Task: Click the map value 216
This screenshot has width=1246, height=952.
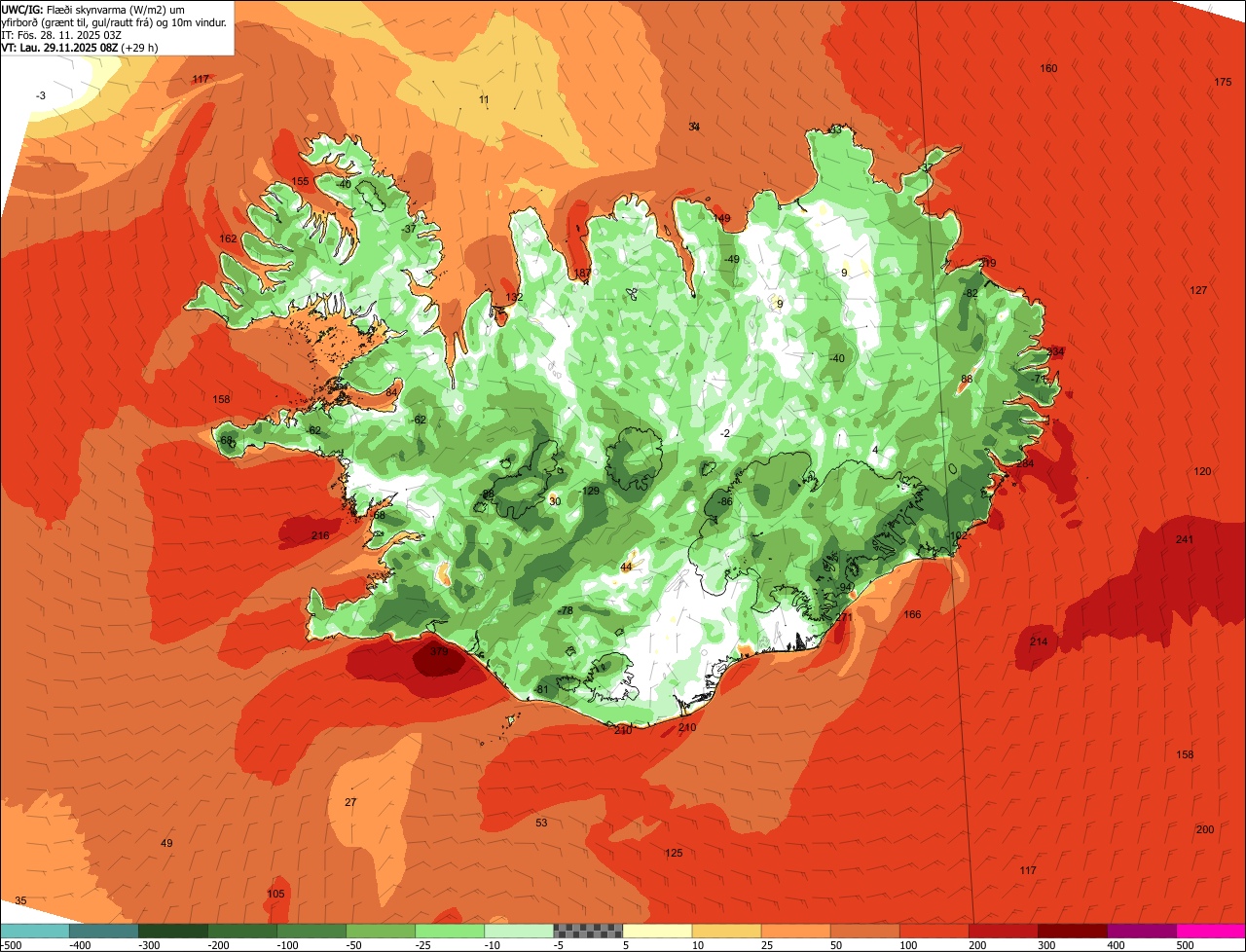Action: [320, 535]
